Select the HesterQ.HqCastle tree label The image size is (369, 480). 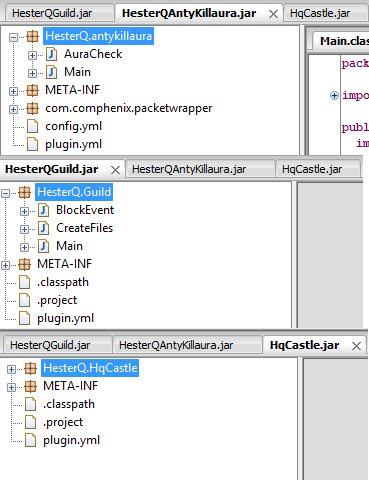point(90,368)
